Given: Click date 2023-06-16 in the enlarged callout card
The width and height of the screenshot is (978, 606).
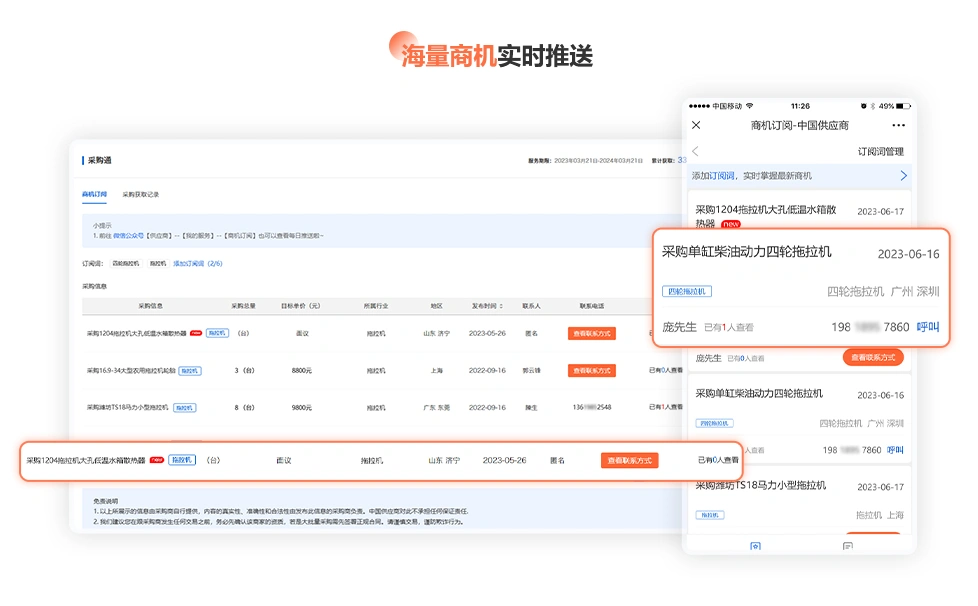Looking at the screenshot, I should (908, 254).
